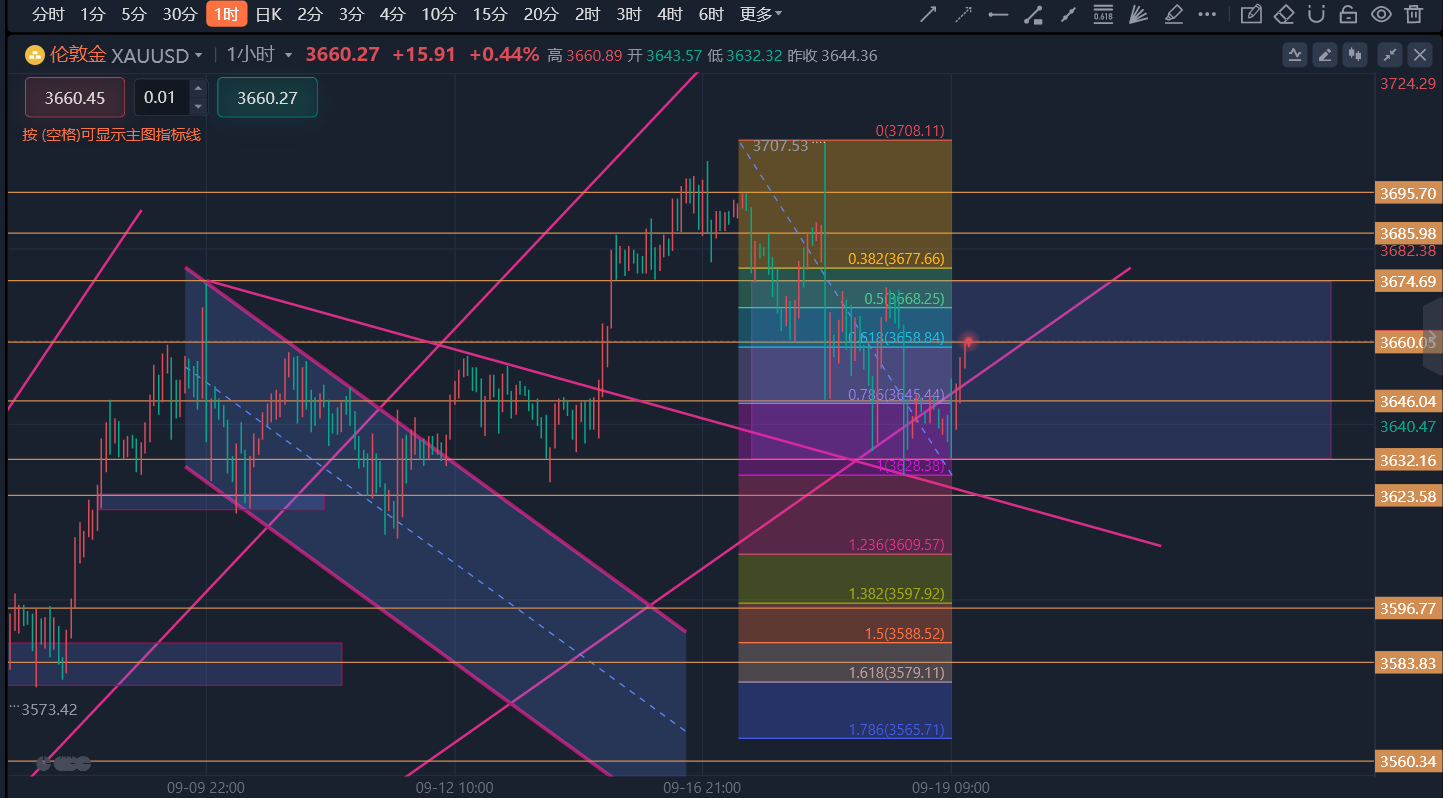Image resolution: width=1443 pixels, height=798 pixels.
Task: Click the 3646.04 price line label
Action: [1407, 401]
